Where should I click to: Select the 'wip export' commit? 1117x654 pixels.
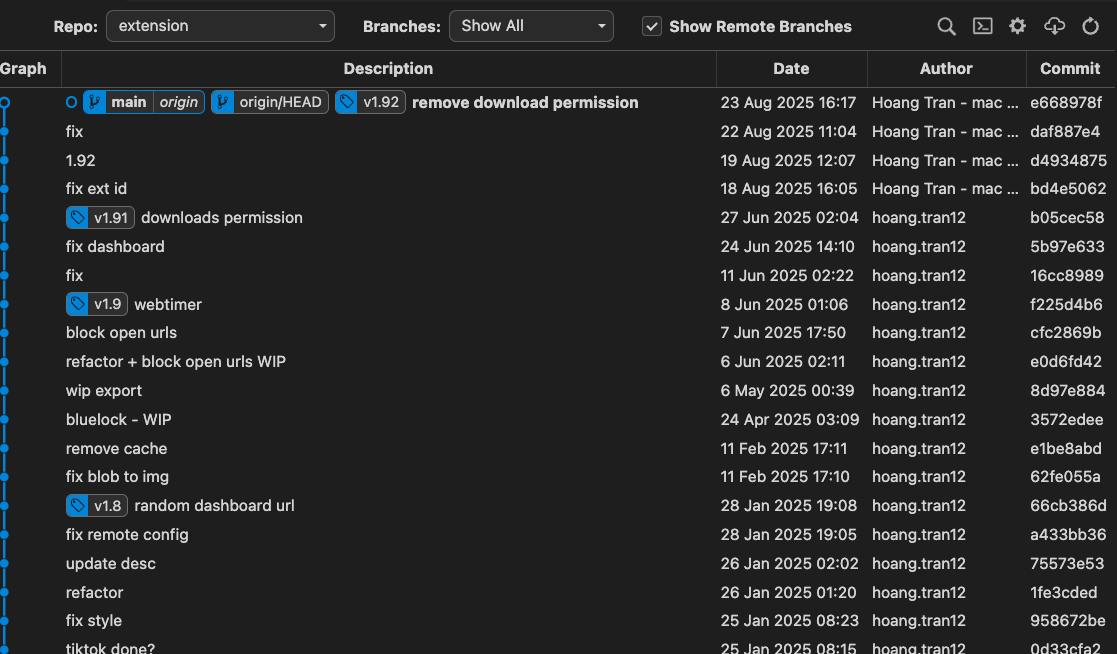(x=103, y=390)
